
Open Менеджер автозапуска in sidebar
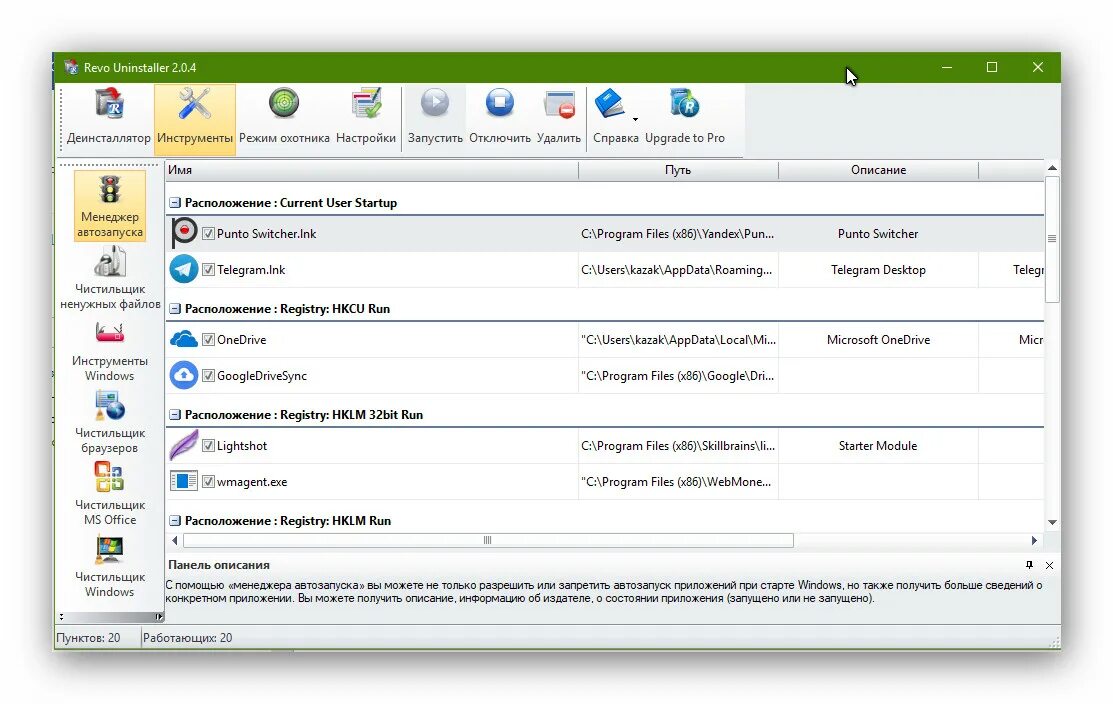click(x=109, y=206)
